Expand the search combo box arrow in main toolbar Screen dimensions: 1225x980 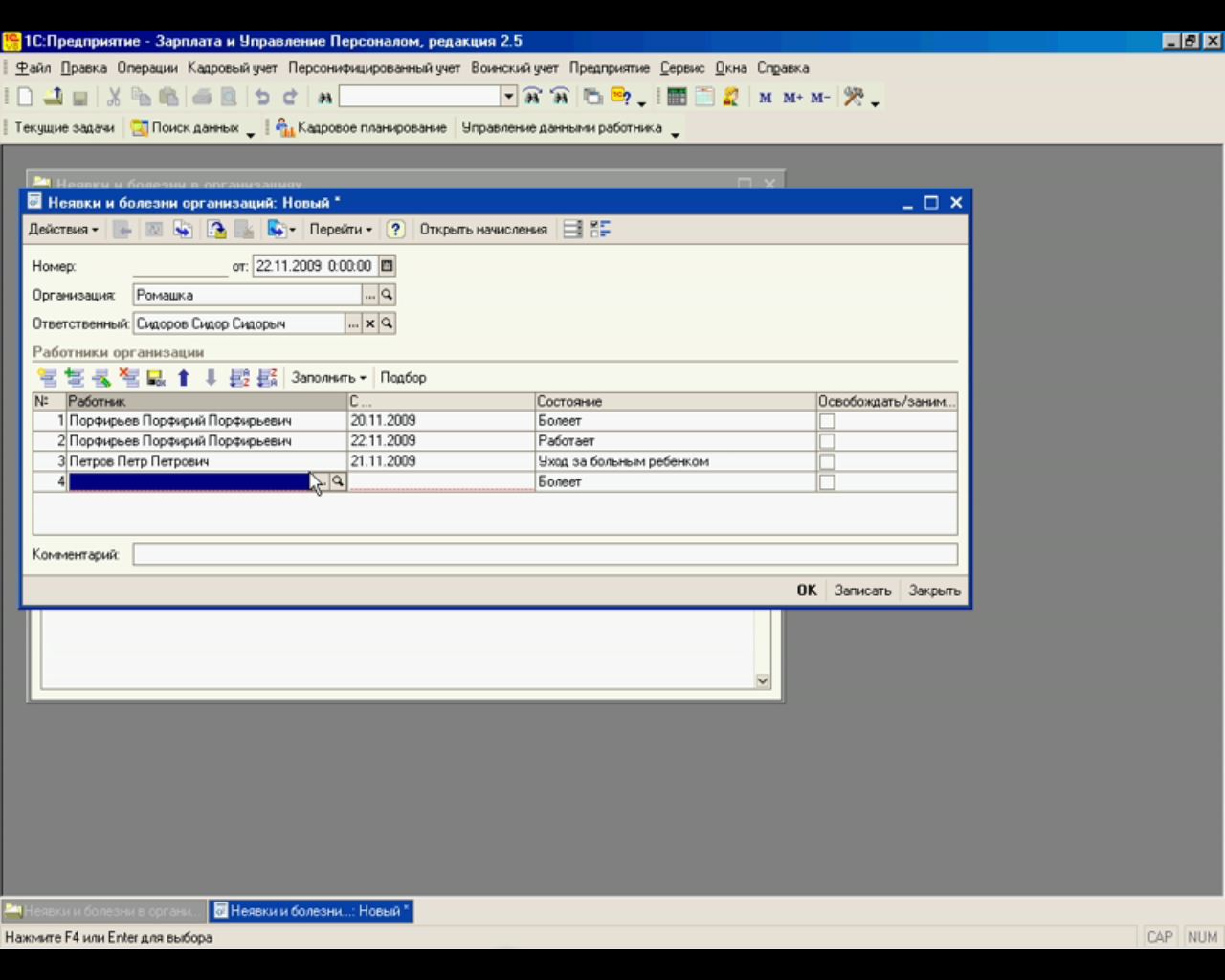tap(509, 97)
